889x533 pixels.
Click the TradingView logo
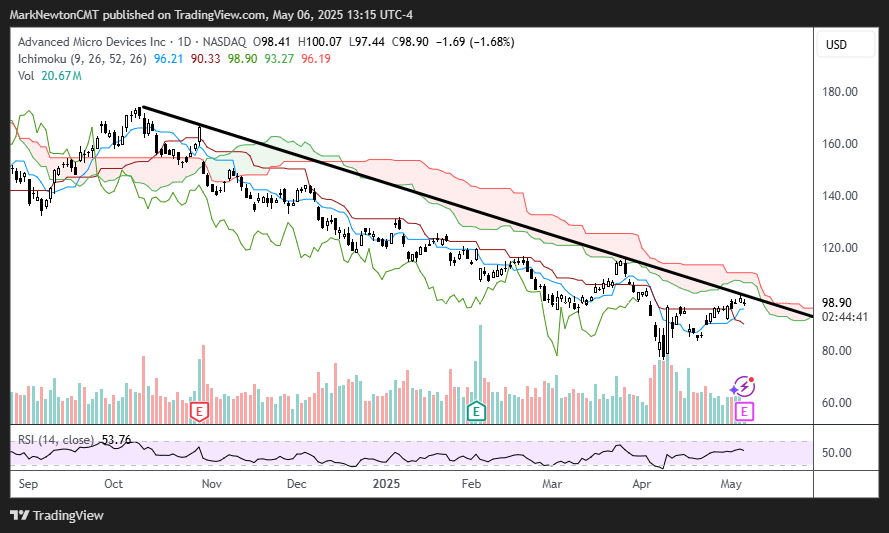pos(57,515)
